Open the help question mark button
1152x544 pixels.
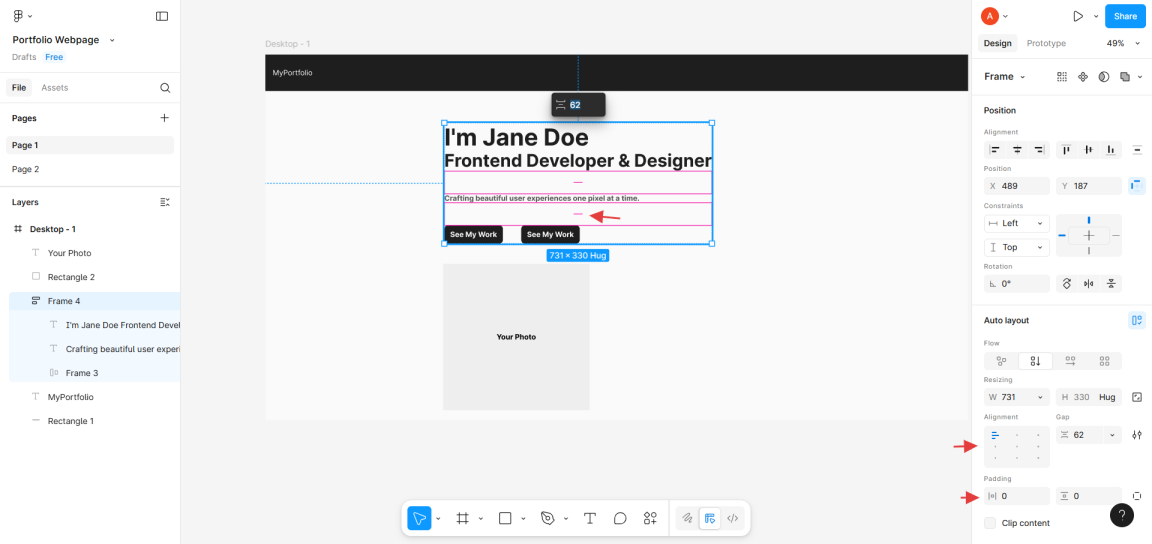(1122, 515)
